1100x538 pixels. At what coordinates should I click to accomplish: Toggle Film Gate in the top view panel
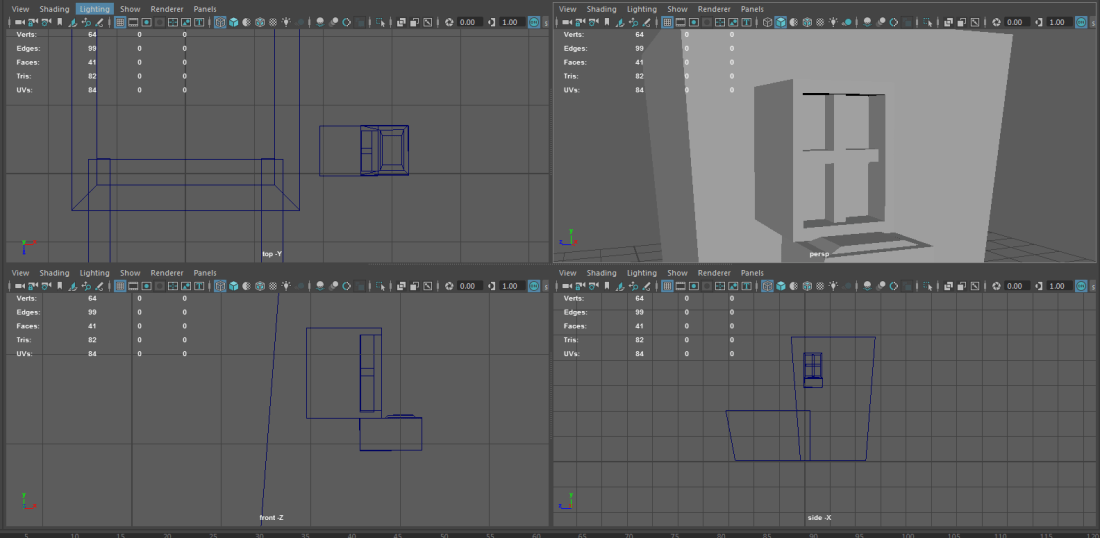[x=133, y=22]
